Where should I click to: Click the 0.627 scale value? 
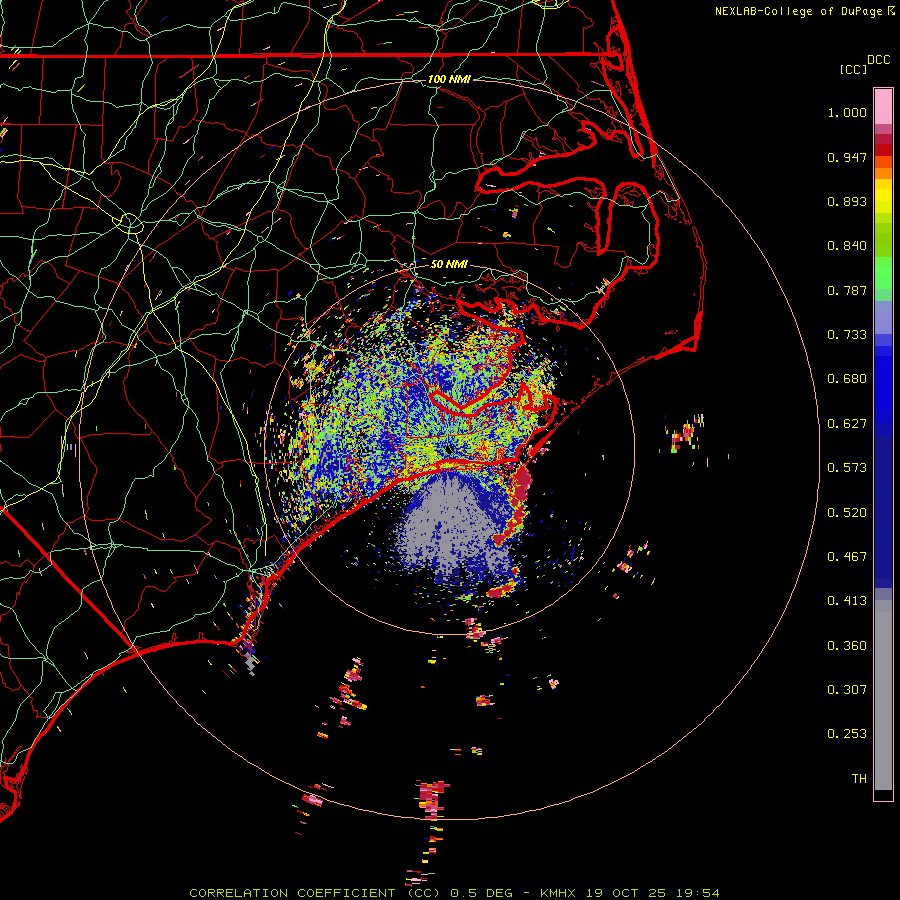[847, 424]
